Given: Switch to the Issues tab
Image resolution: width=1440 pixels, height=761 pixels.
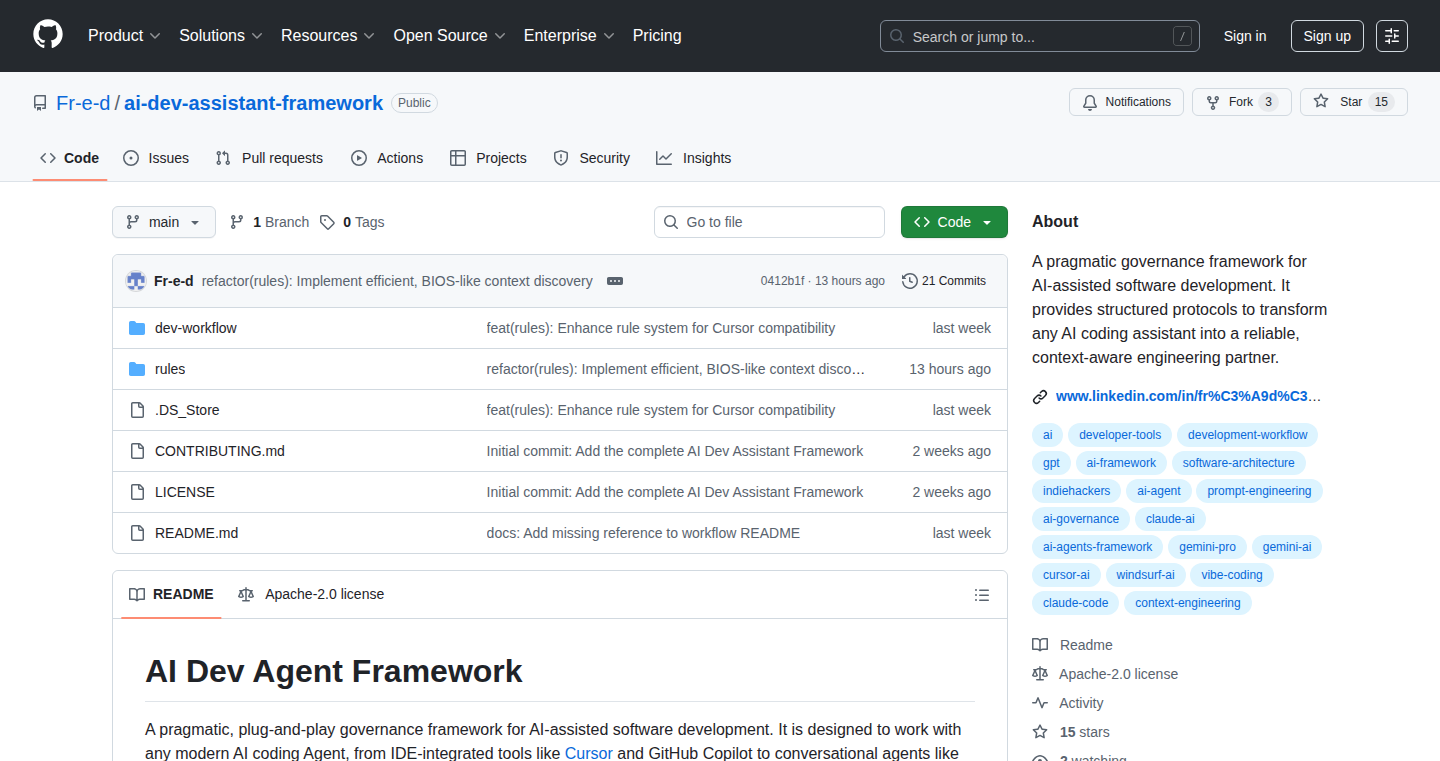Looking at the screenshot, I should coord(156,158).
